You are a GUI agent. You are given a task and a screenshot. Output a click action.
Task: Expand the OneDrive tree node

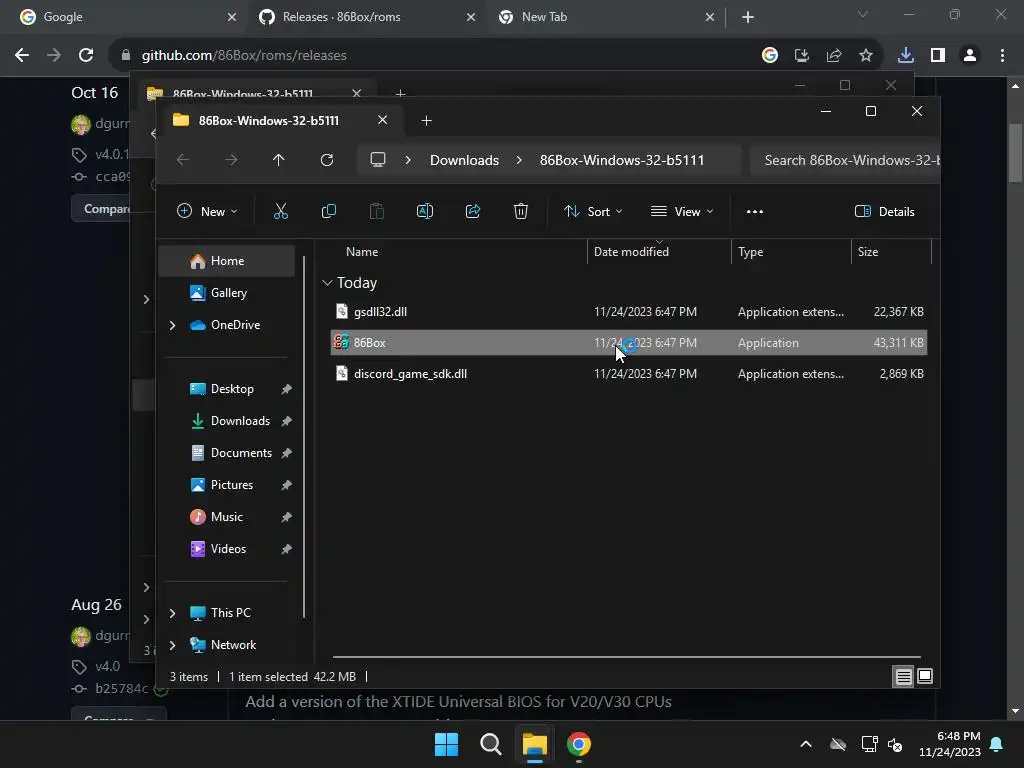coord(172,325)
